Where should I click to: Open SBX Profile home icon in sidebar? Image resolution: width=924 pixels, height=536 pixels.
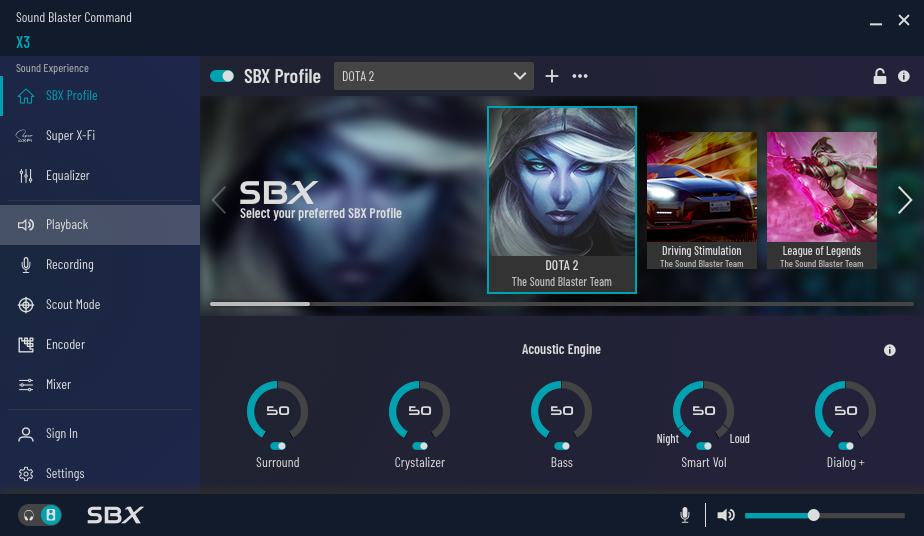point(26,96)
